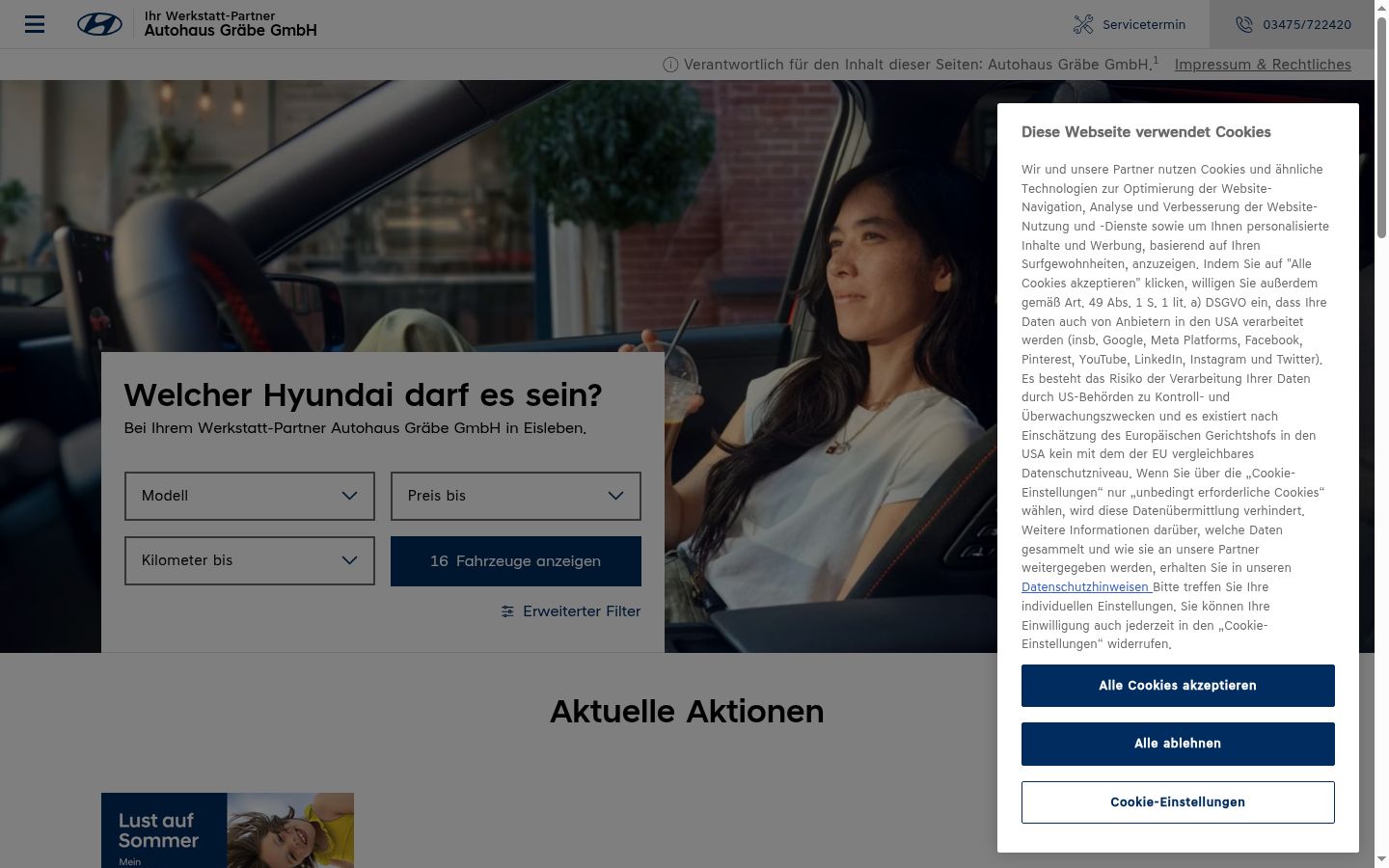
Task: Call the number 03475/722420
Action: click(1293, 24)
